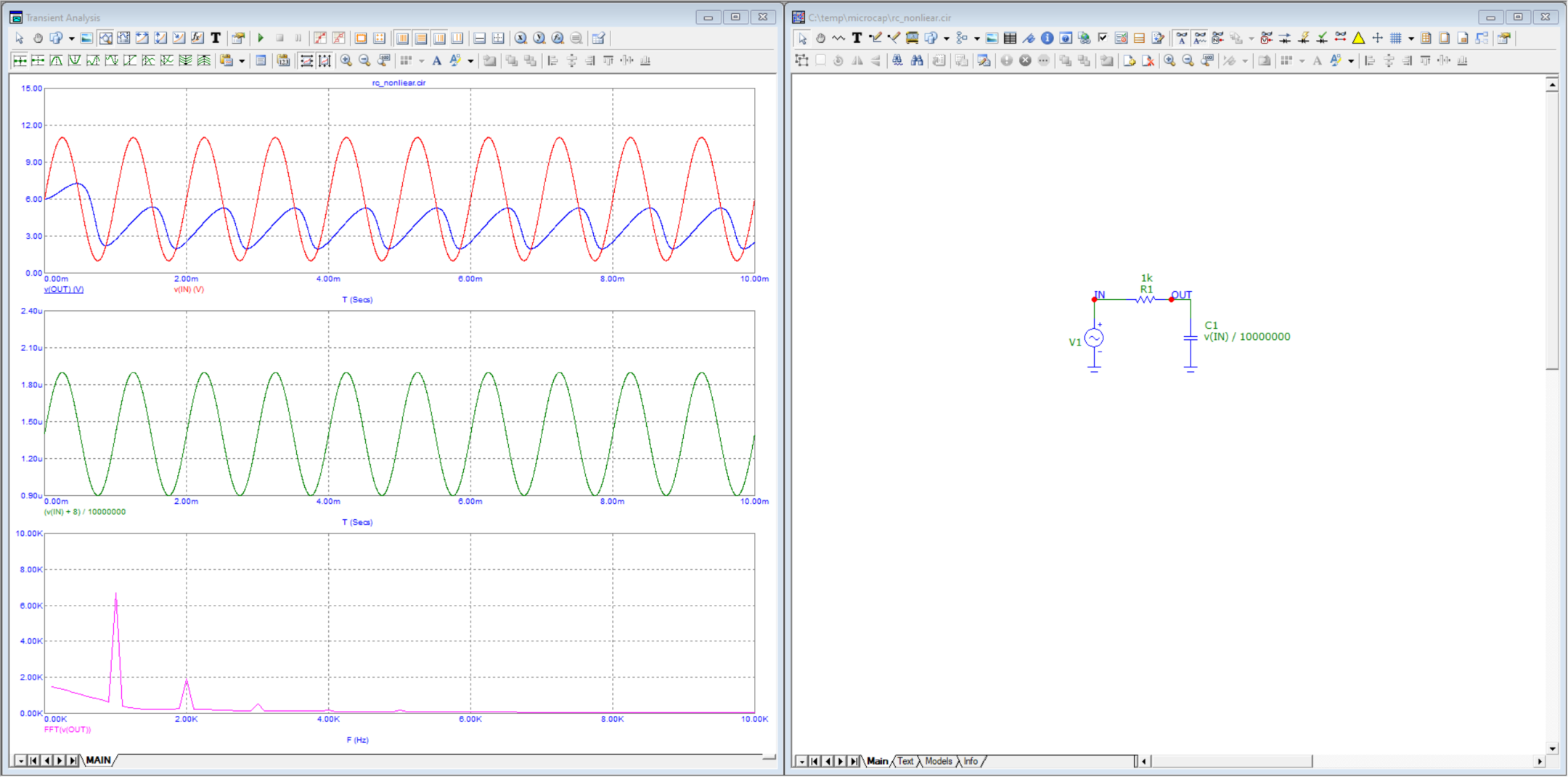Image resolution: width=1568 pixels, height=777 pixels.
Task: Open font style dropdown arrow in schematic toolbar
Action: (1351, 62)
